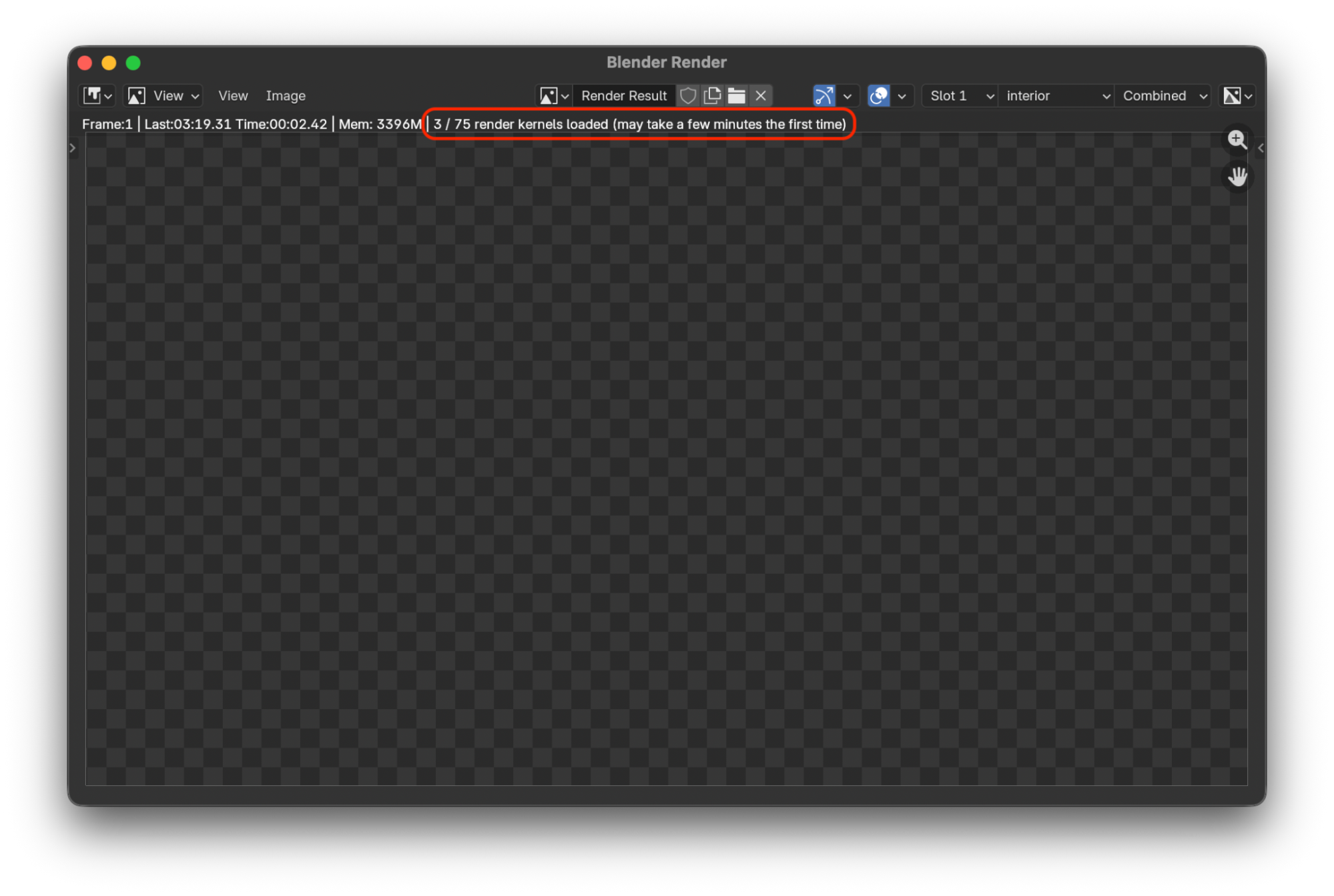Screen dimensions: 1334x896
Task: Toggle the overlays display icon
Action: coord(880,95)
